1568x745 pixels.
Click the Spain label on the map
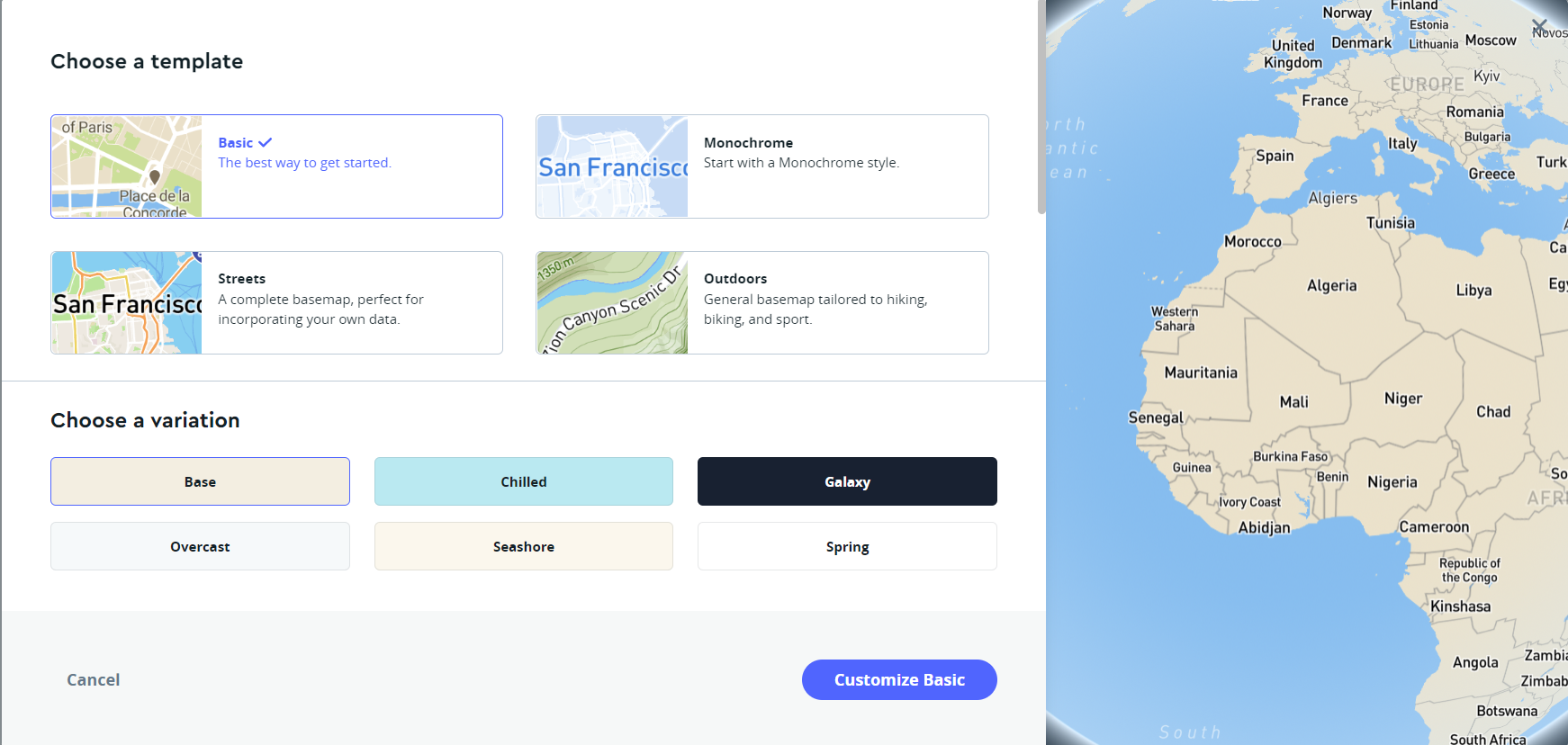[1275, 156]
